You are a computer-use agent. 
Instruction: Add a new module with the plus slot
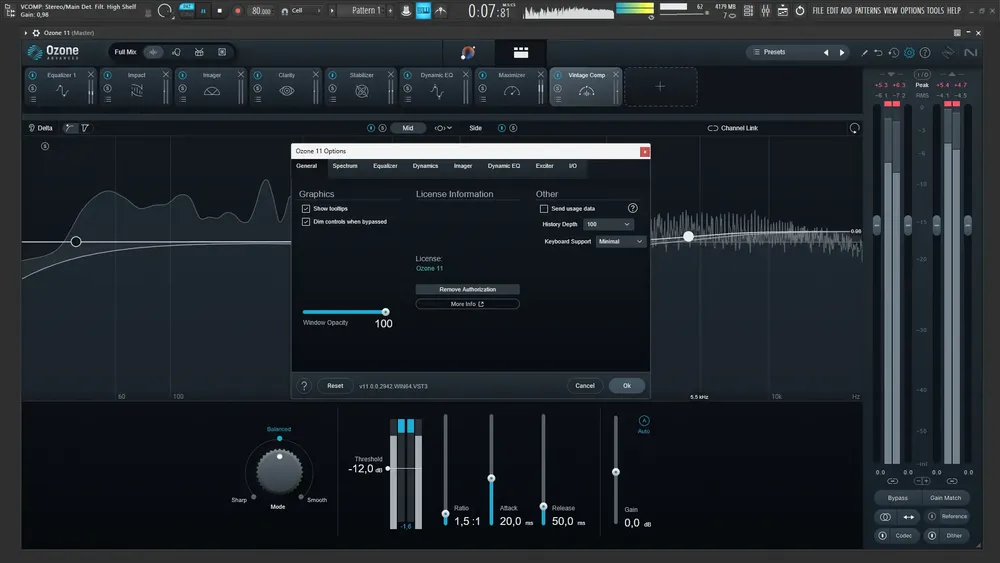click(660, 86)
